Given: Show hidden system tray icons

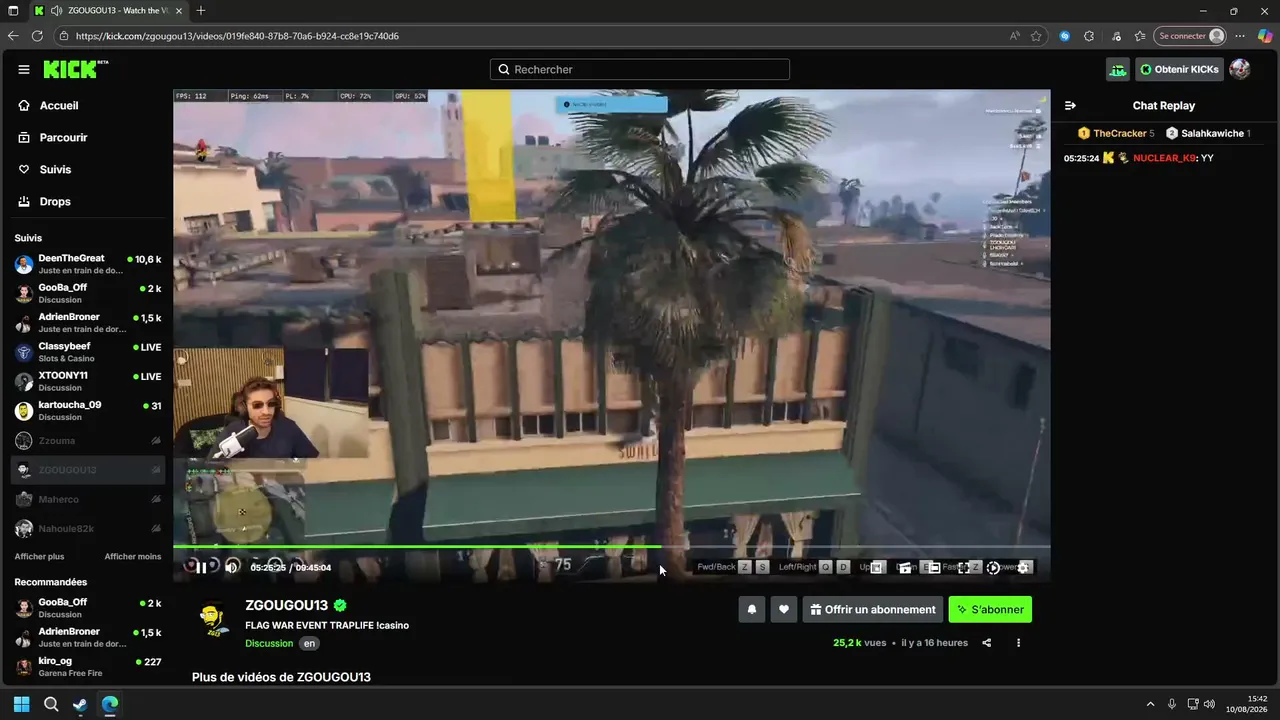Looking at the screenshot, I should pyautogui.click(x=1150, y=704).
